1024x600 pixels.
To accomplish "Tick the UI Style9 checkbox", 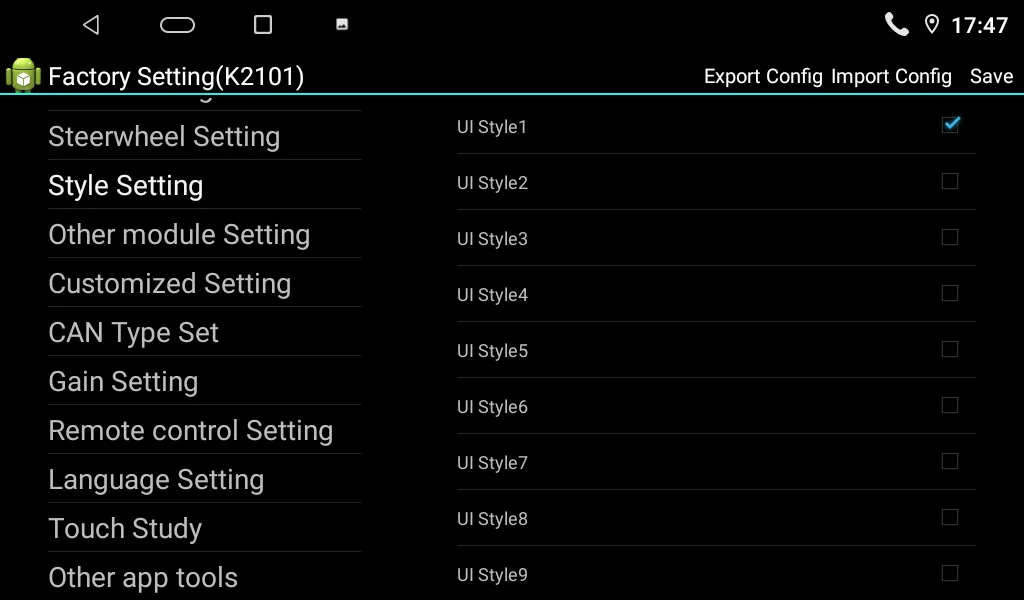I will tap(950, 573).
